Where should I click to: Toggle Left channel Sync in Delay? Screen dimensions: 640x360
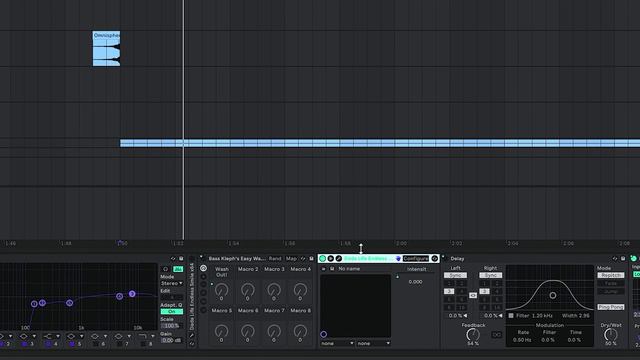click(x=455, y=275)
